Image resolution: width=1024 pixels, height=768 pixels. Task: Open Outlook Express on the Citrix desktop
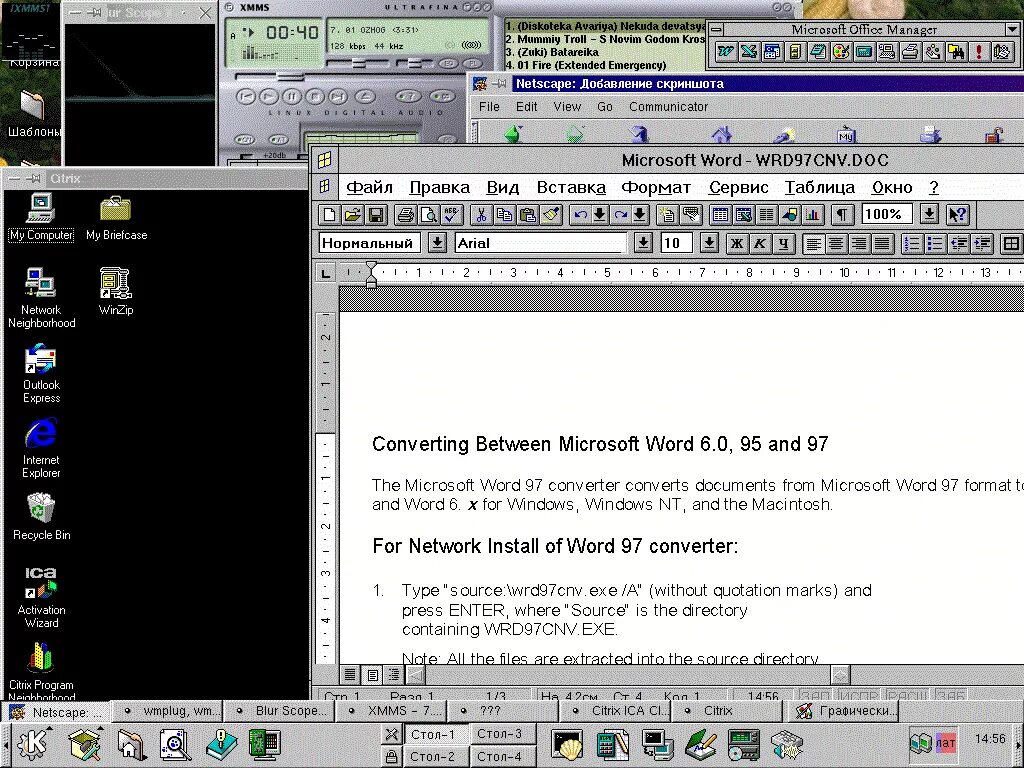click(41, 375)
